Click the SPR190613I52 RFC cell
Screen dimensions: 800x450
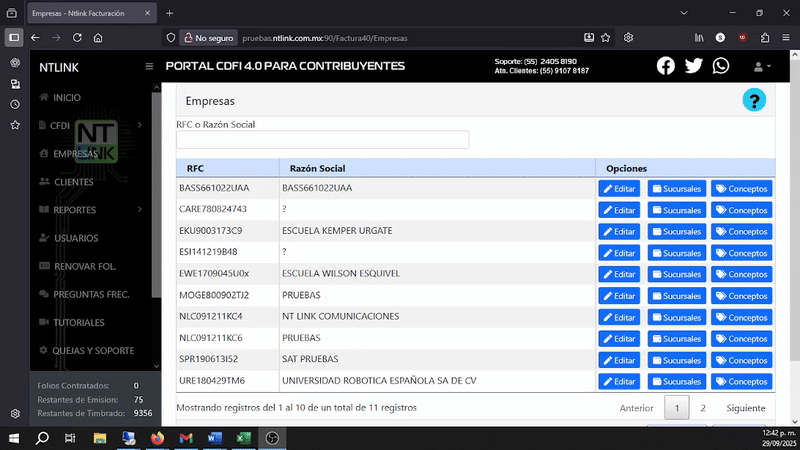[228, 359]
